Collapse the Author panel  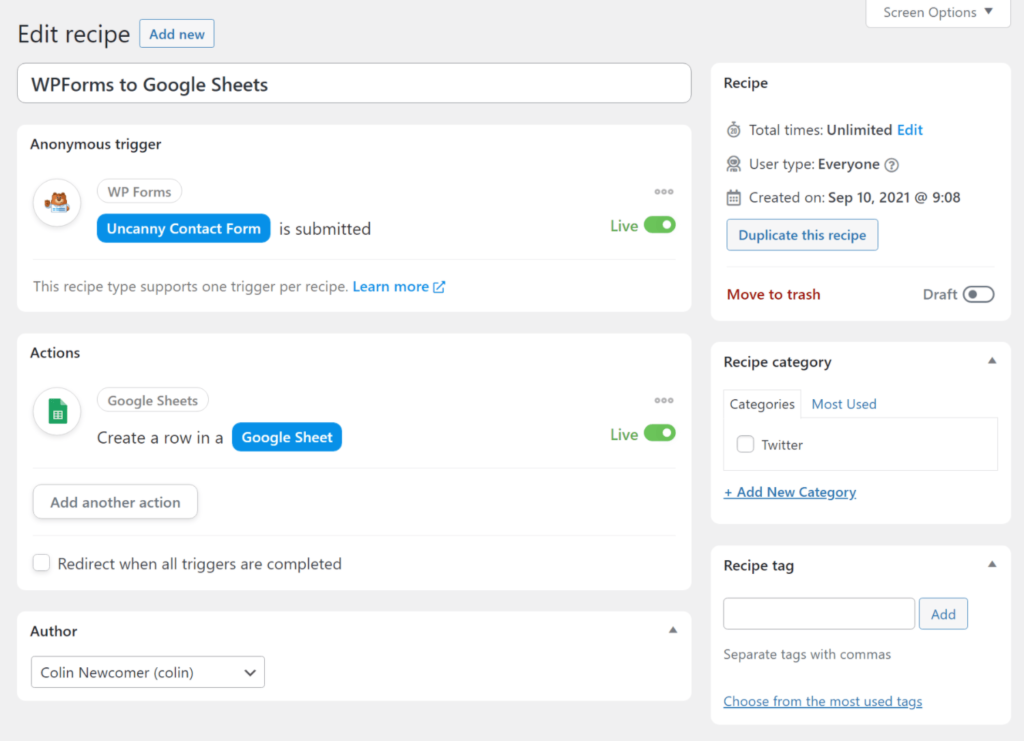point(673,631)
